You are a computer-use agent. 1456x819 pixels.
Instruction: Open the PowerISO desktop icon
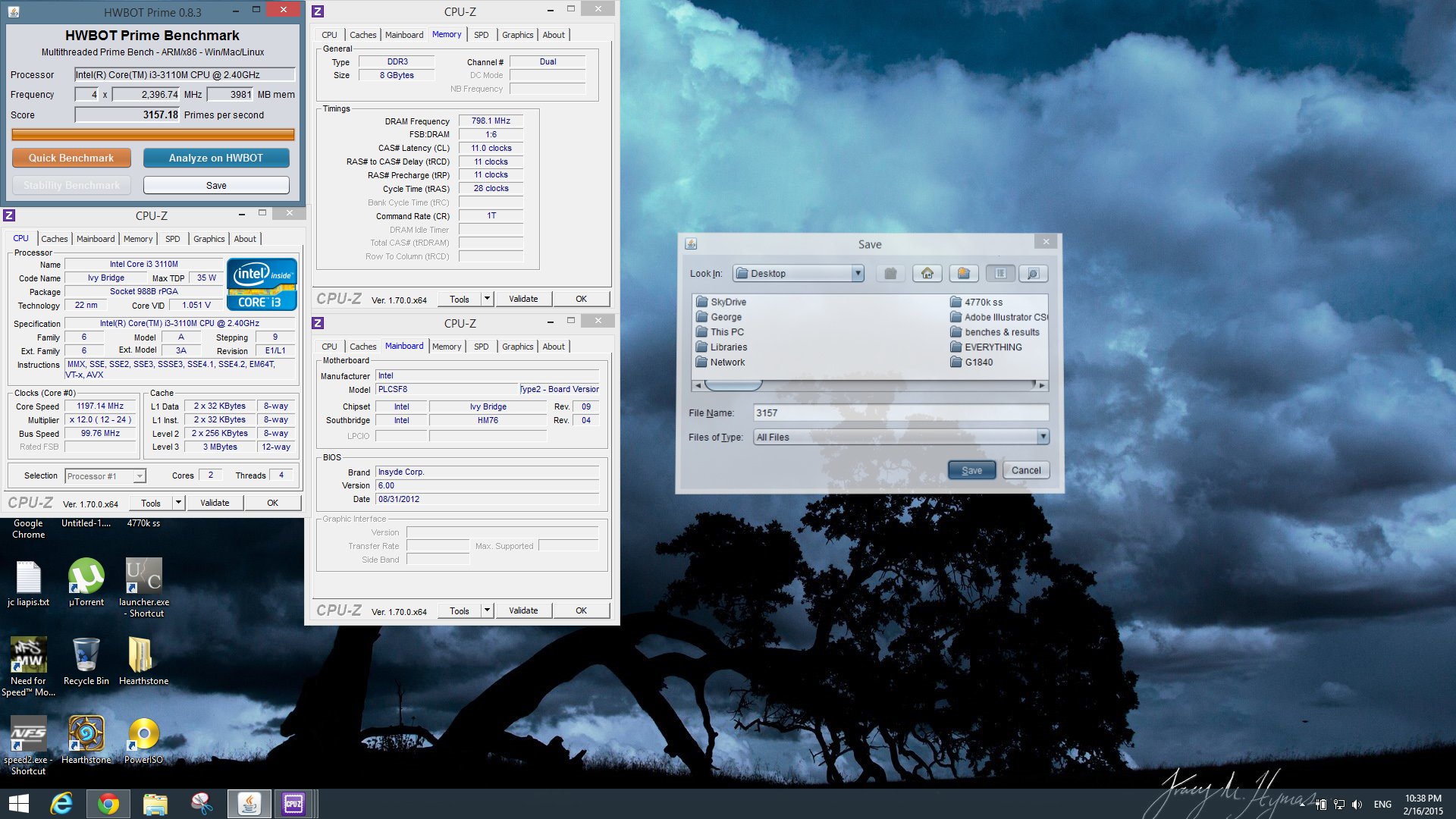click(143, 740)
